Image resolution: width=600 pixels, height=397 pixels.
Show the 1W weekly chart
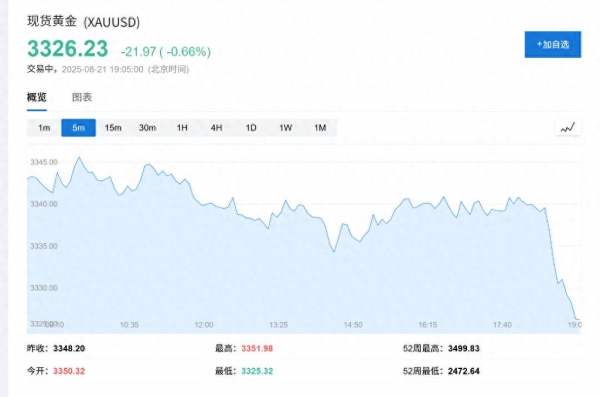pyautogui.click(x=285, y=127)
